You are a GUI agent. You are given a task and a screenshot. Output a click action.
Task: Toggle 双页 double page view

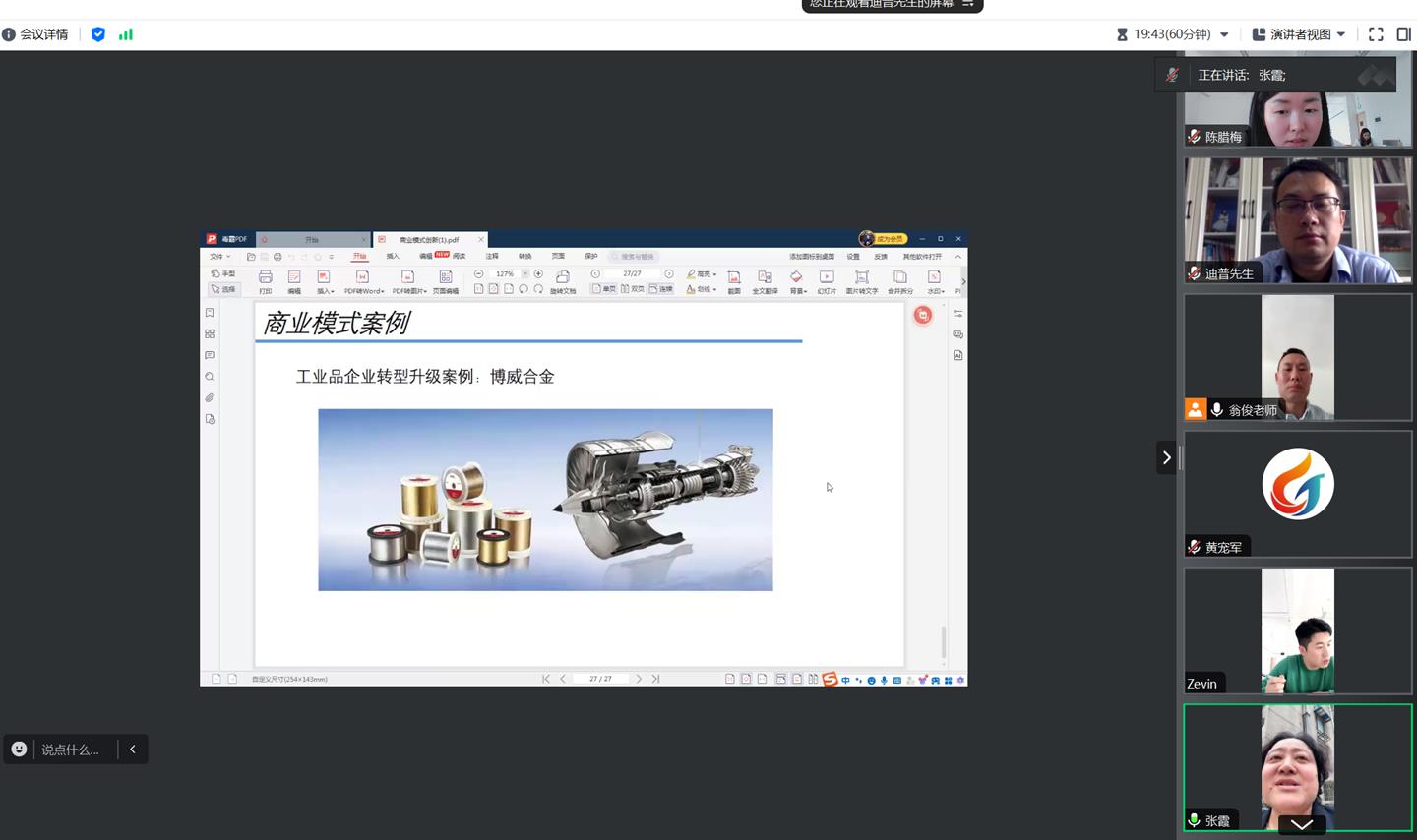click(632, 289)
